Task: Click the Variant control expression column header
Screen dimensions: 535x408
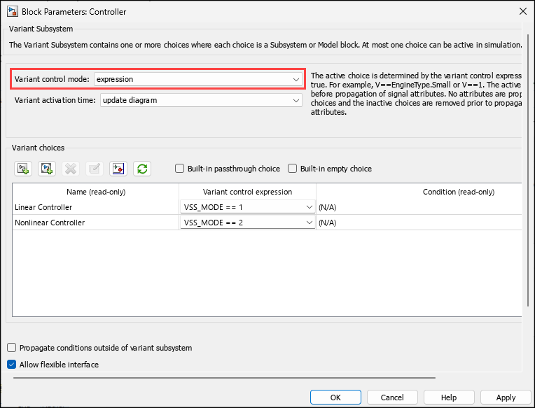Action: (x=247, y=192)
